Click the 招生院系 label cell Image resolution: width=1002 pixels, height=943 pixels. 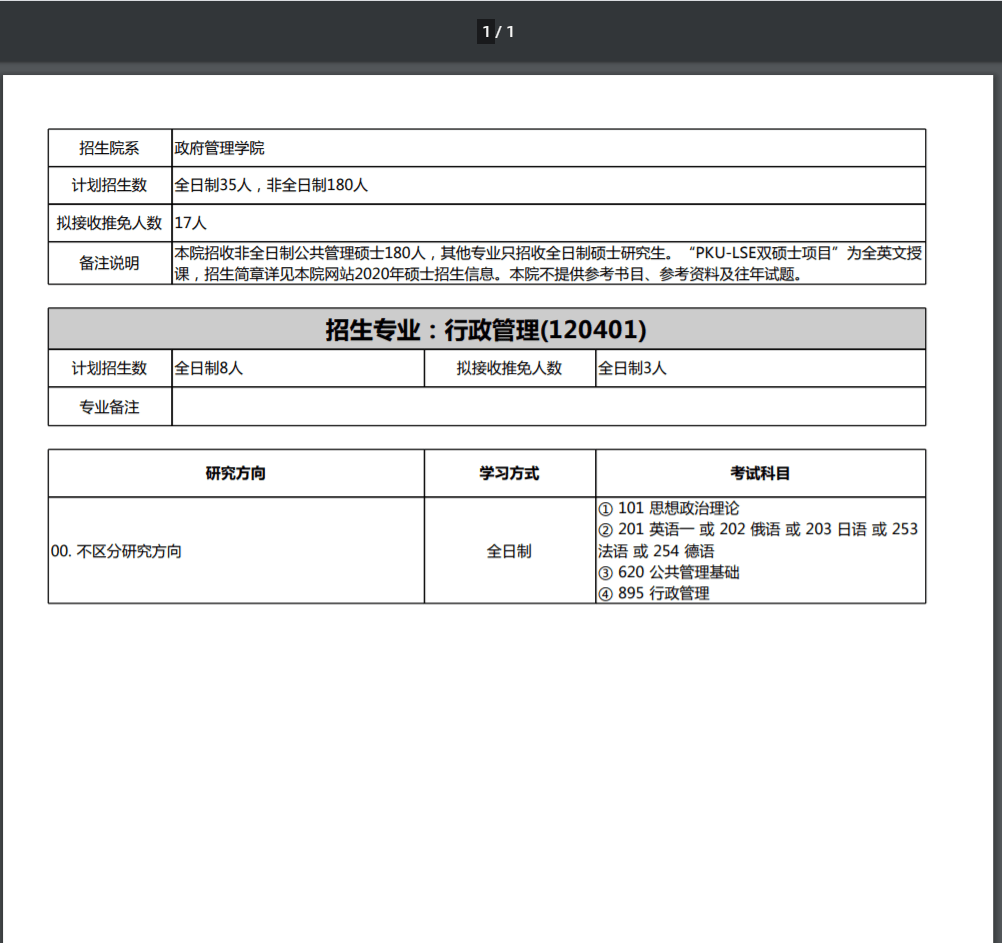point(110,148)
